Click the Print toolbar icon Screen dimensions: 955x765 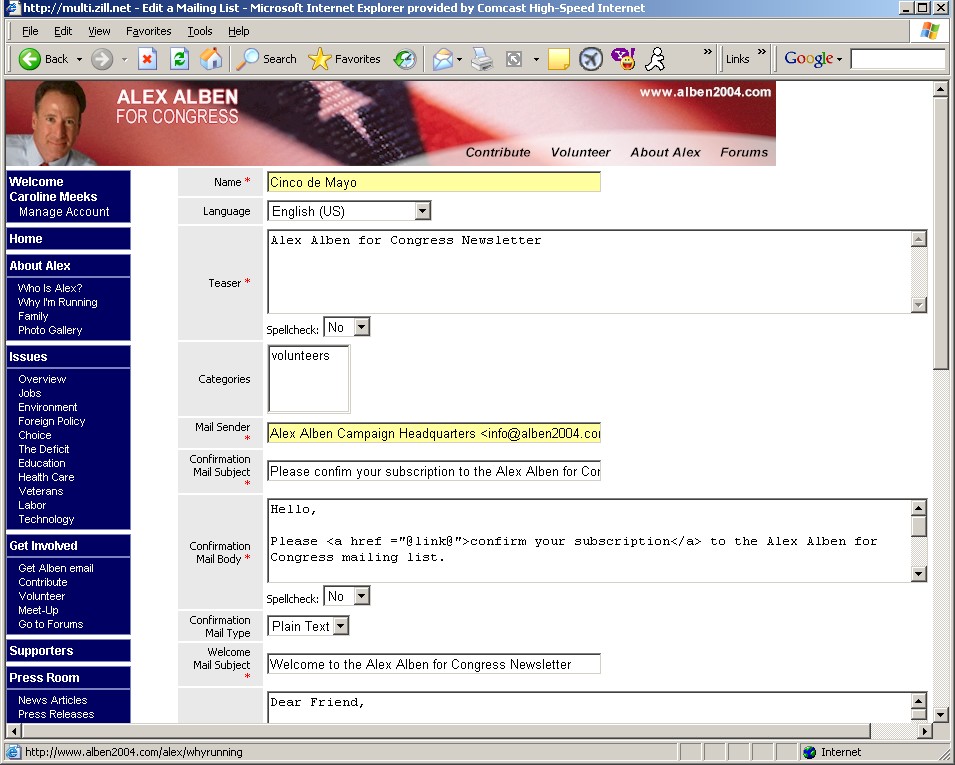tap(482, 59)
